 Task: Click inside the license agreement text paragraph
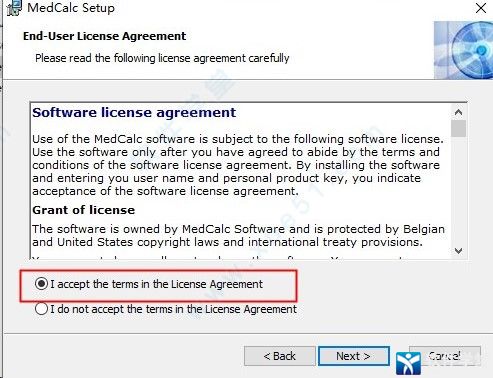click(238, 165)
